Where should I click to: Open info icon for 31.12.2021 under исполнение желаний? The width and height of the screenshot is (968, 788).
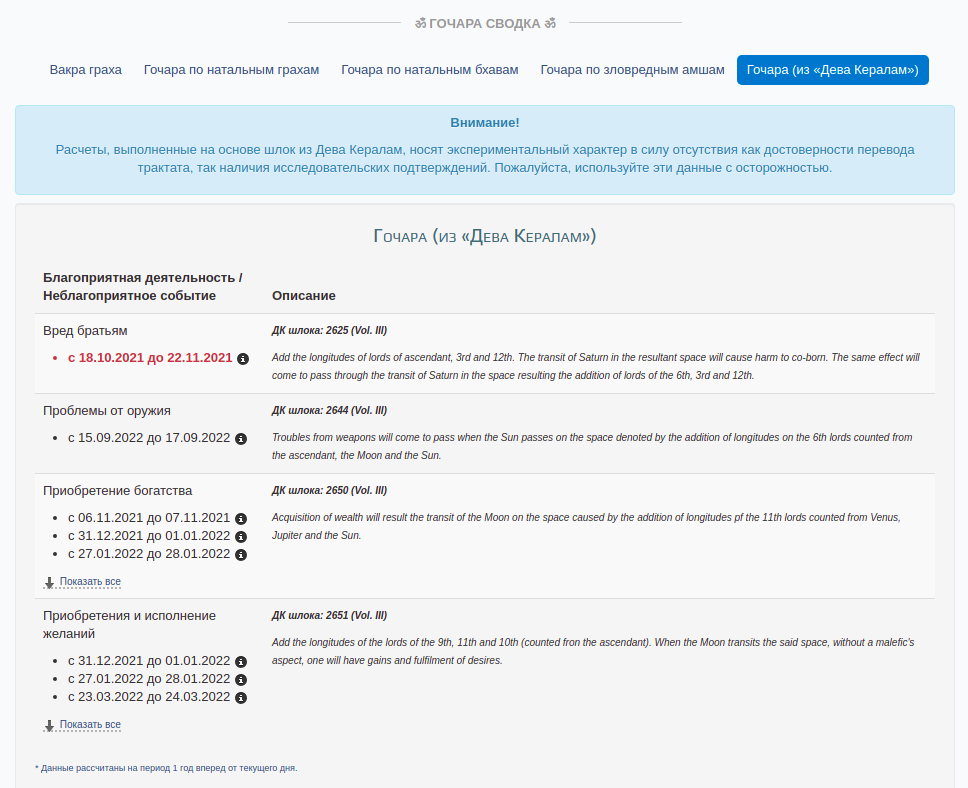click(241, 661)
